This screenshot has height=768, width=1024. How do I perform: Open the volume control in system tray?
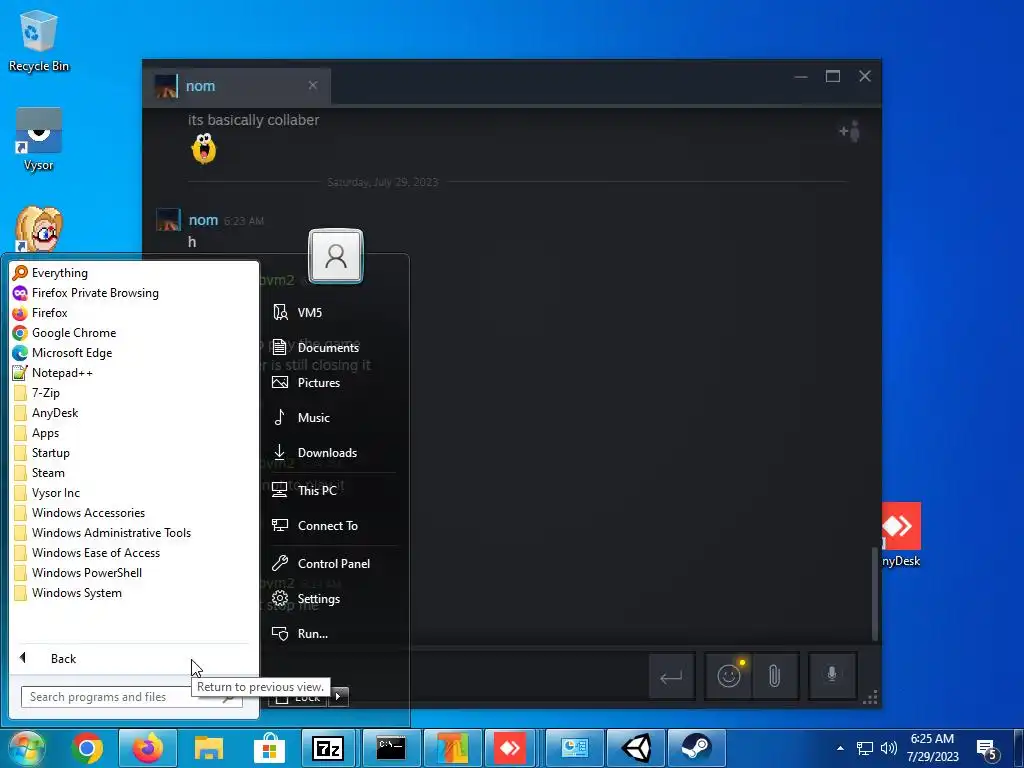click(888, 748)
